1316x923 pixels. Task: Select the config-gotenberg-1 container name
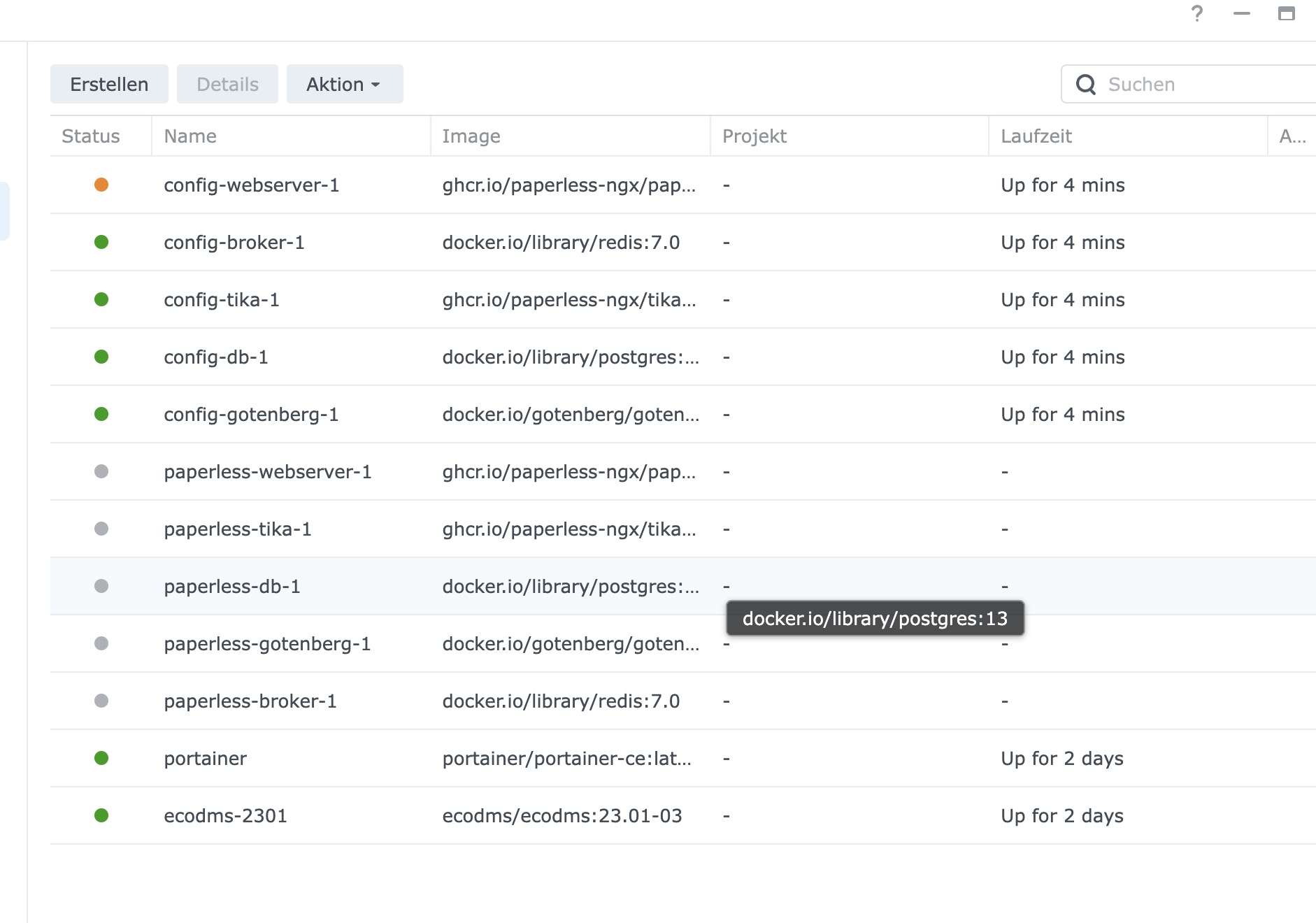pos(251,415)
